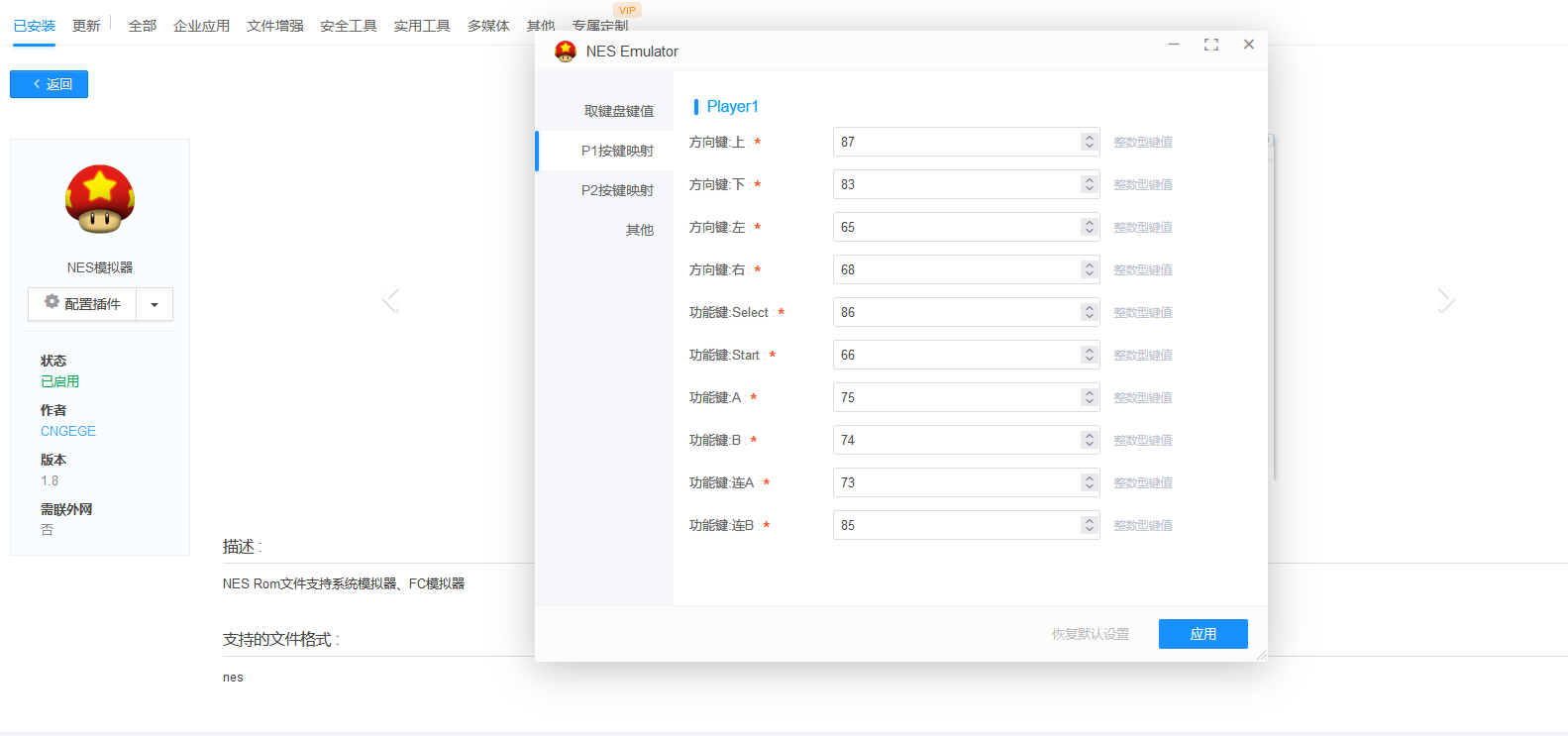
Task: Adjust spinner for 功能键:连B value
Action: (x=1090, y=525)
